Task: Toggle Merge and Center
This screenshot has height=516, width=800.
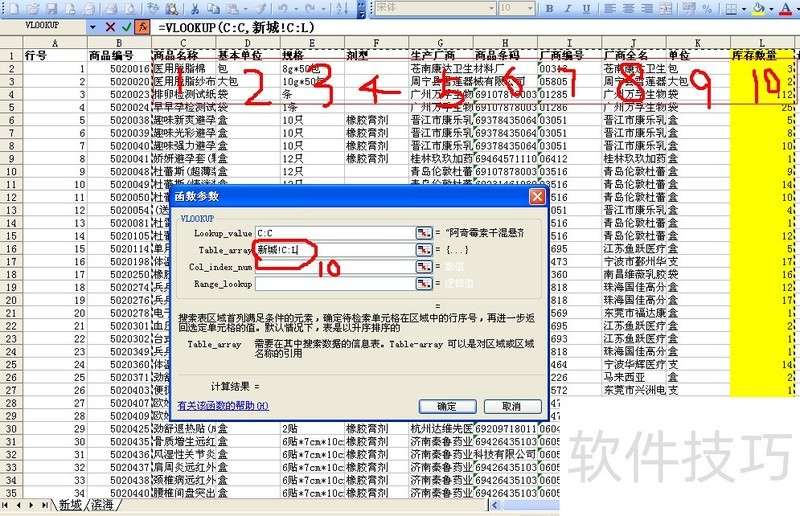Action: (x=666, y=9)
